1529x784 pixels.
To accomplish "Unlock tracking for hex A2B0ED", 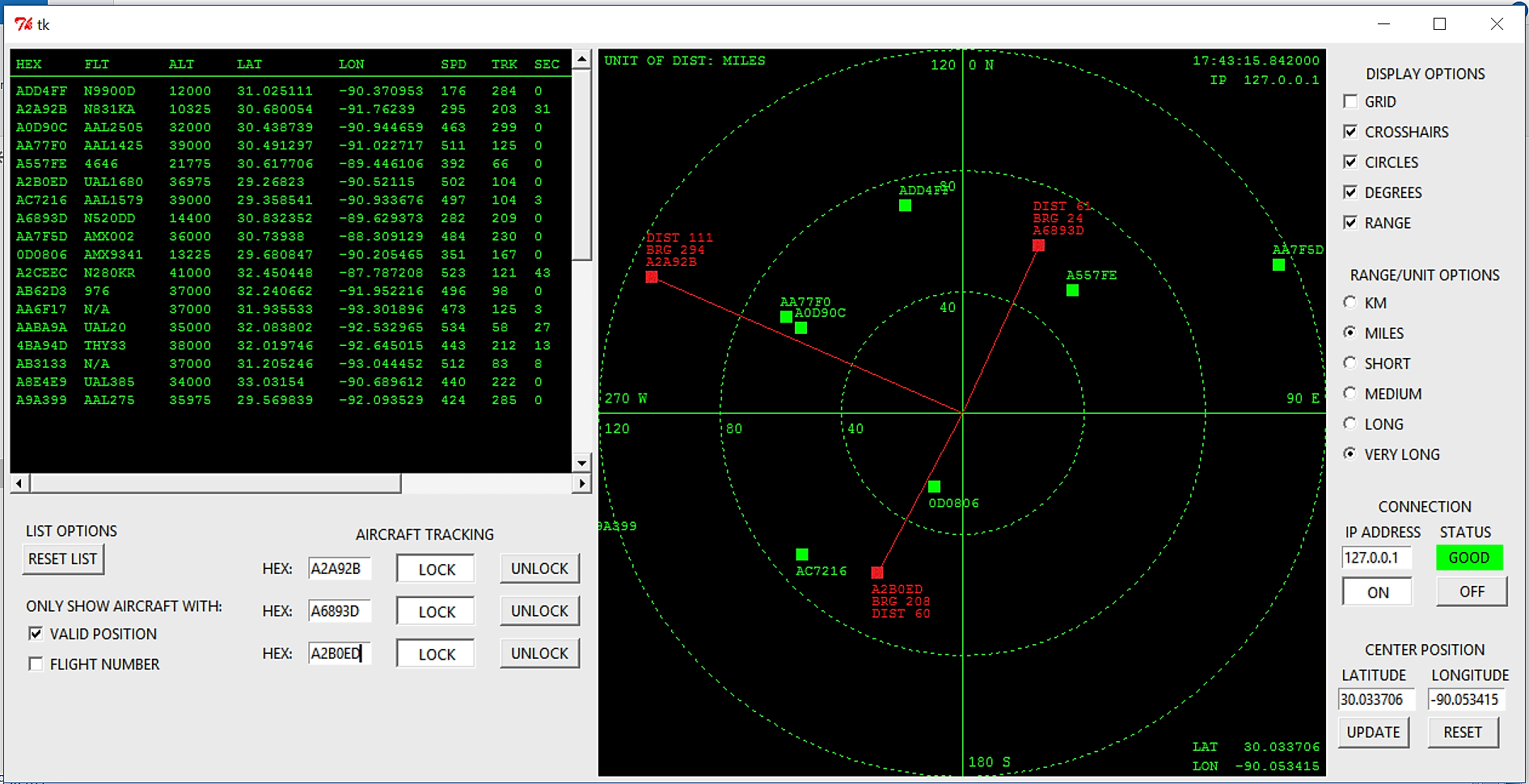I will click(539, 653).
